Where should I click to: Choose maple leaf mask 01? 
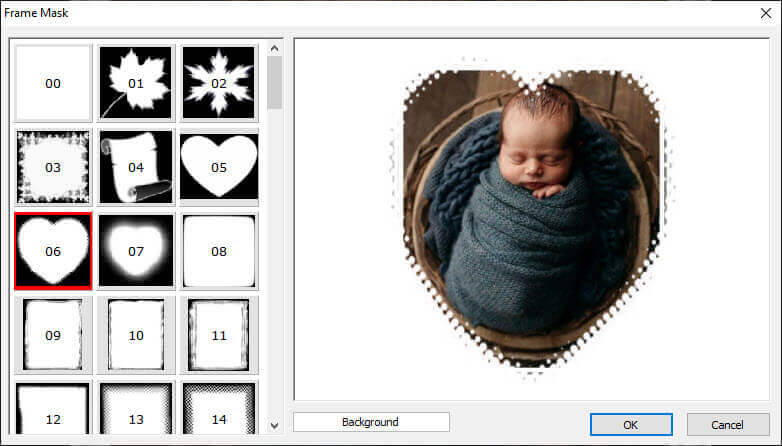136,83
